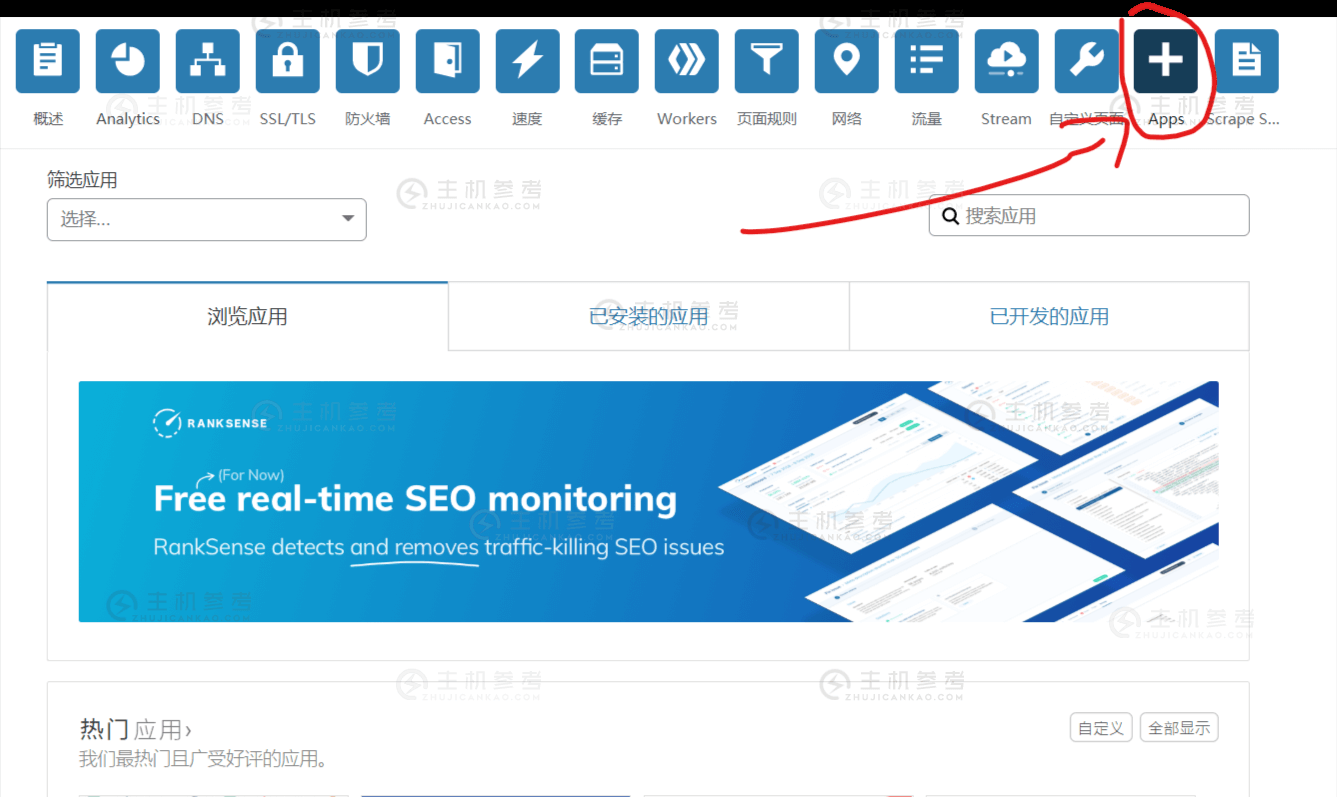The height and width of the screenshot is (797, 1337).
Task: Click the 筛选应用 label text
Action: click(x=82, y=180)
